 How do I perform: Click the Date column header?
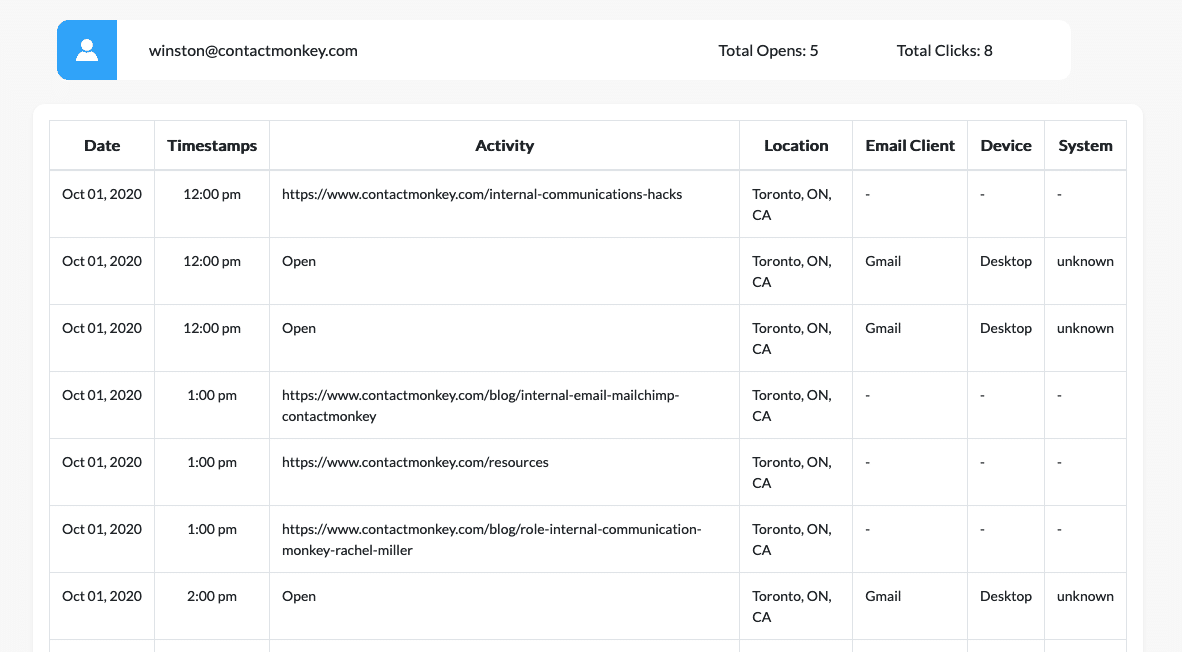[102, 145]
